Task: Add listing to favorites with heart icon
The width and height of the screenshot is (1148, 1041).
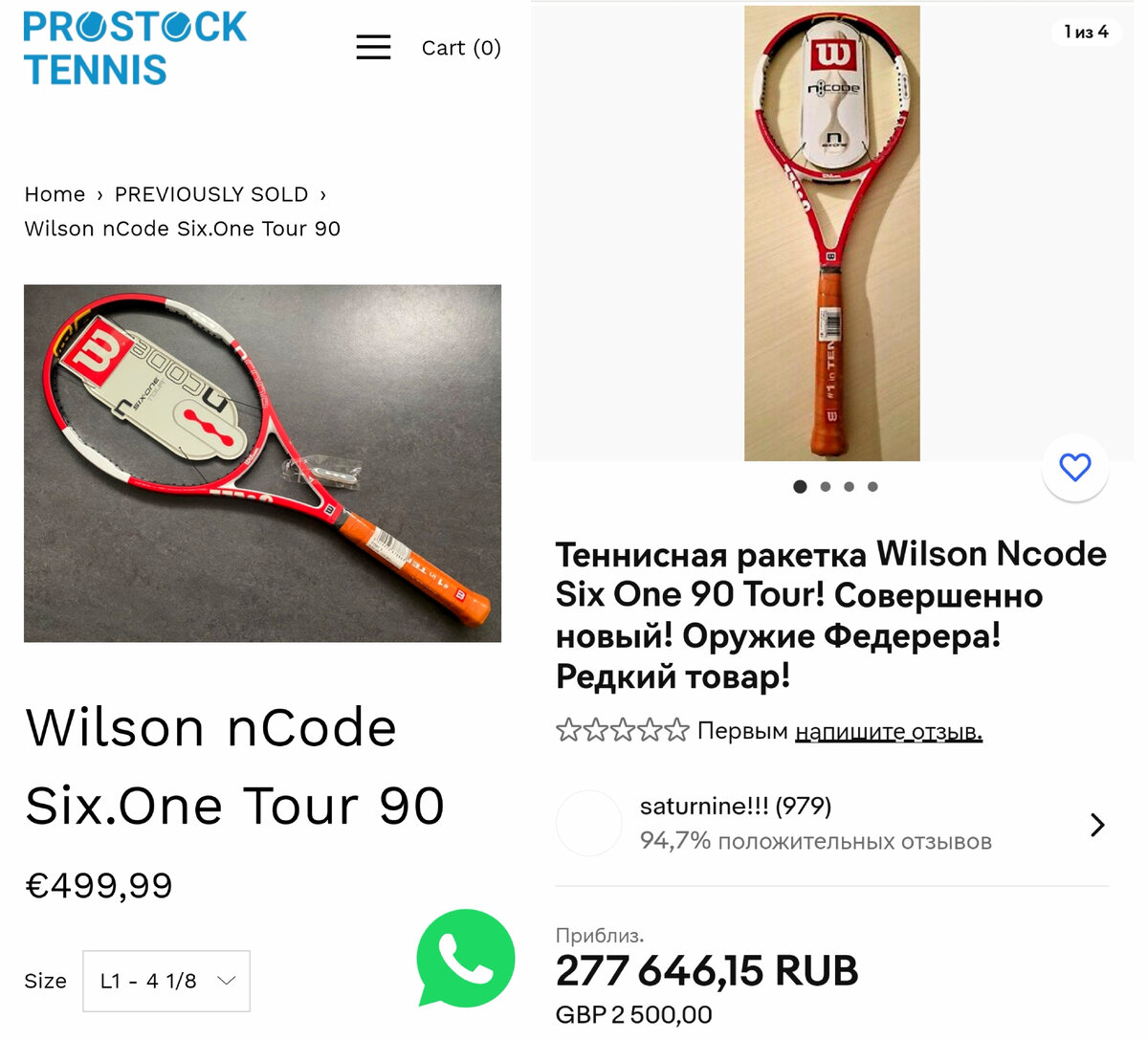Action: click(1075, 467)
